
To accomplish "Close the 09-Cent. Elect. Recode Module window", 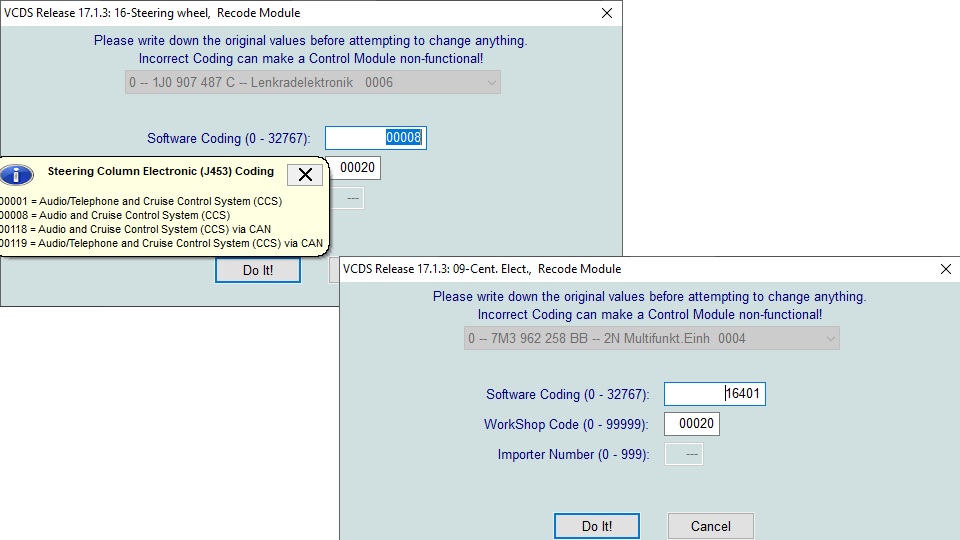I will pos(946,269).
